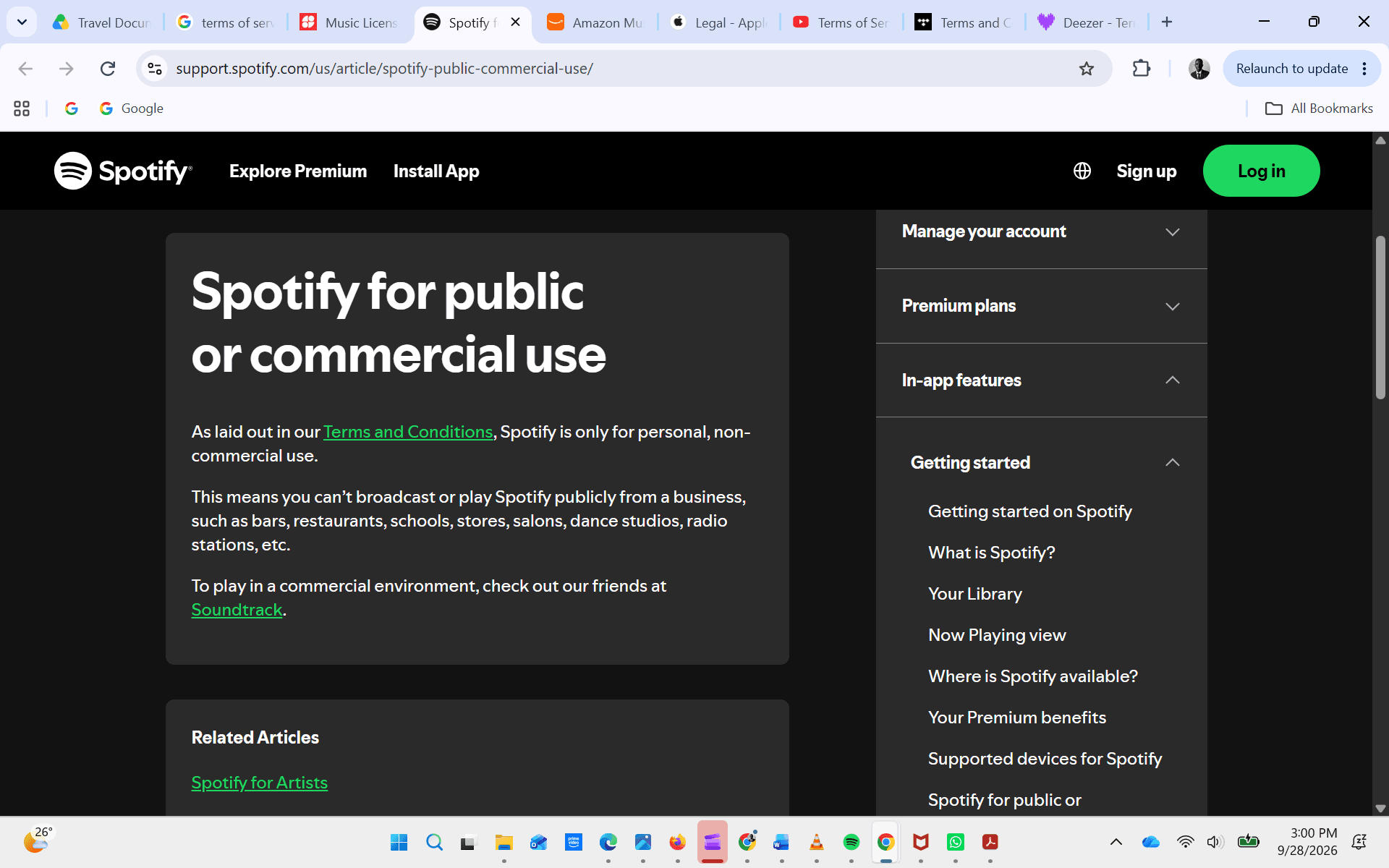Launch Spotify app from taskbar
This screenshot has width=1389, height=868.
851,842
